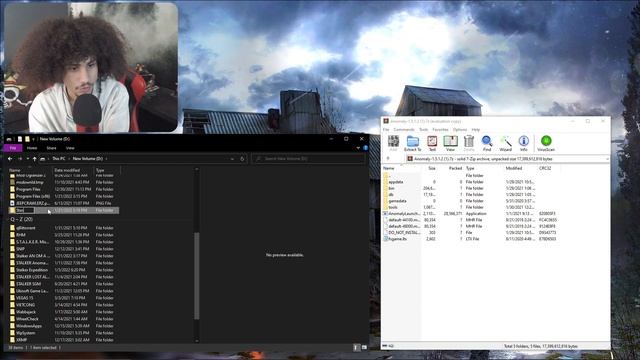Select the appdata folder in the archive
Viewport: 640px width, 360px height.
(x=396, y=182)
